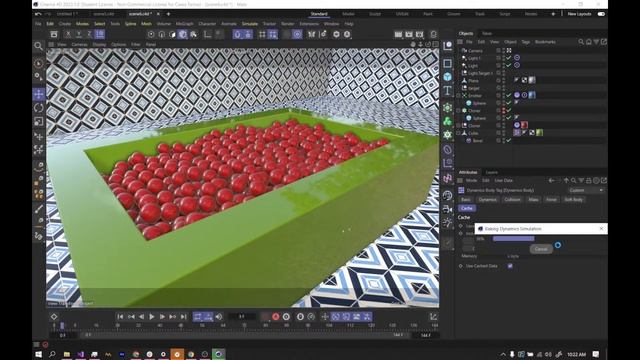Click the green material tag on Cube row
The height and width of the screenshot is (360, 640).
[540, 133]
